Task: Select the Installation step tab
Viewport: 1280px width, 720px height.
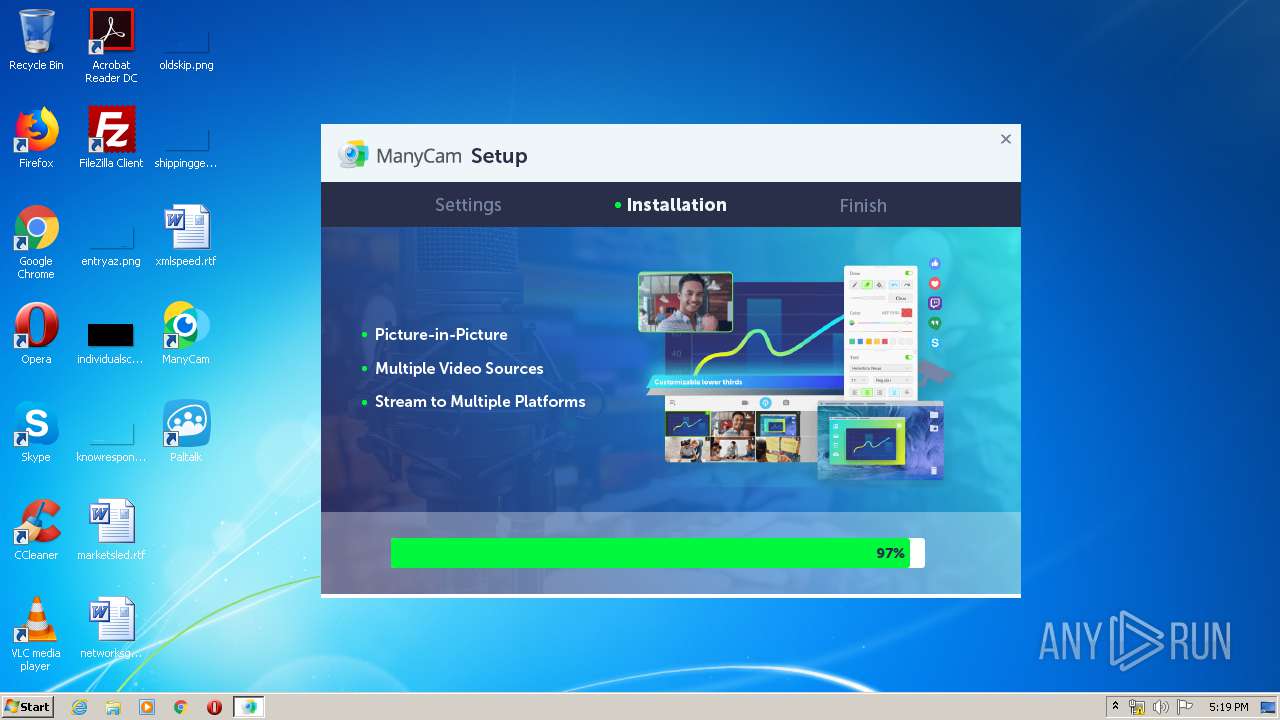Action: (x=671, y=205)
